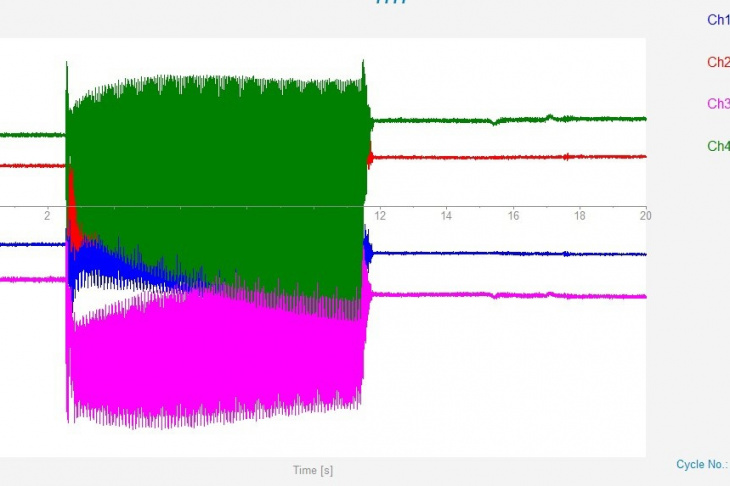Click the Cycle No. label
730x486 pixels.
pos(702,464)
